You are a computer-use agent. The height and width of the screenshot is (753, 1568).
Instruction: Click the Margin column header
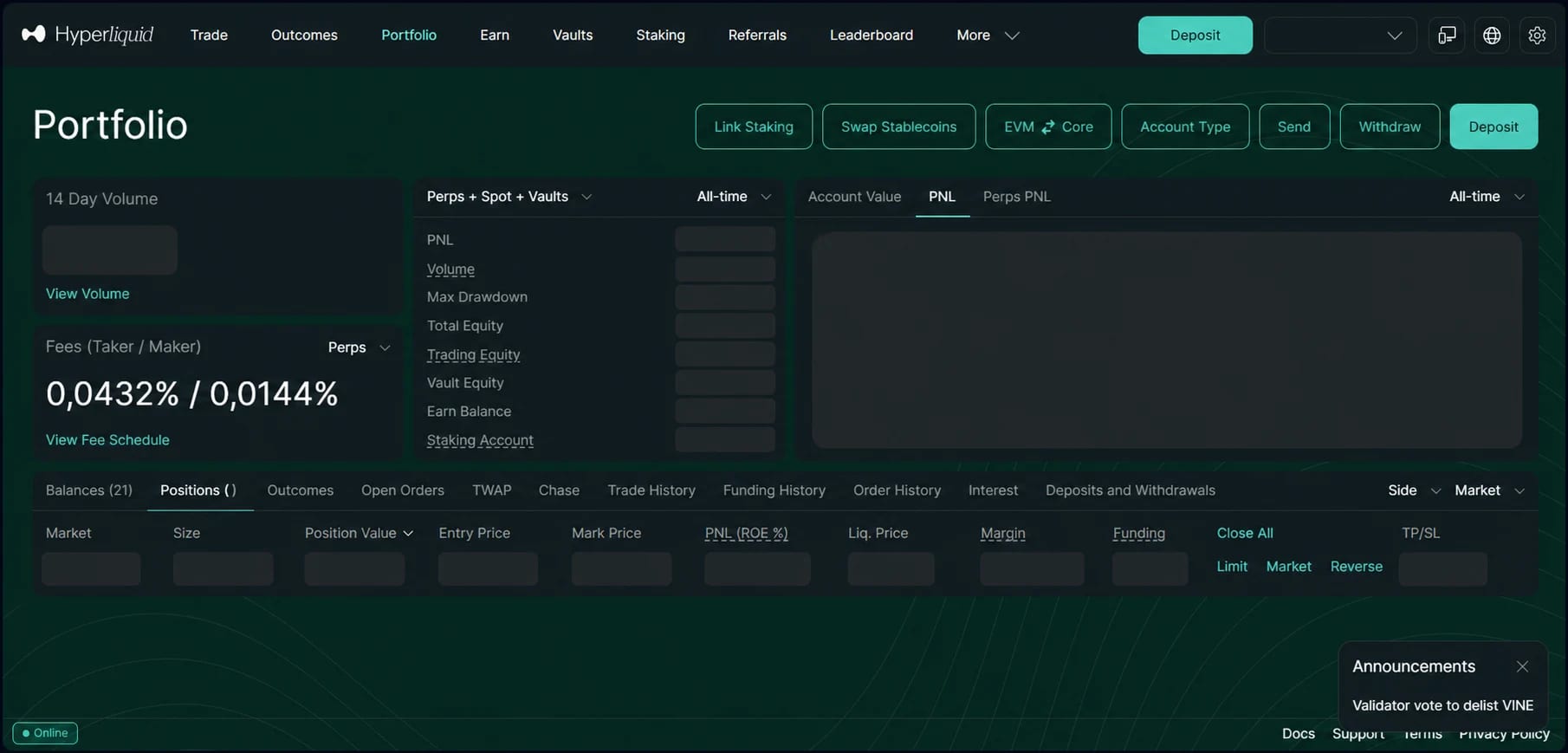(1002, 533)
